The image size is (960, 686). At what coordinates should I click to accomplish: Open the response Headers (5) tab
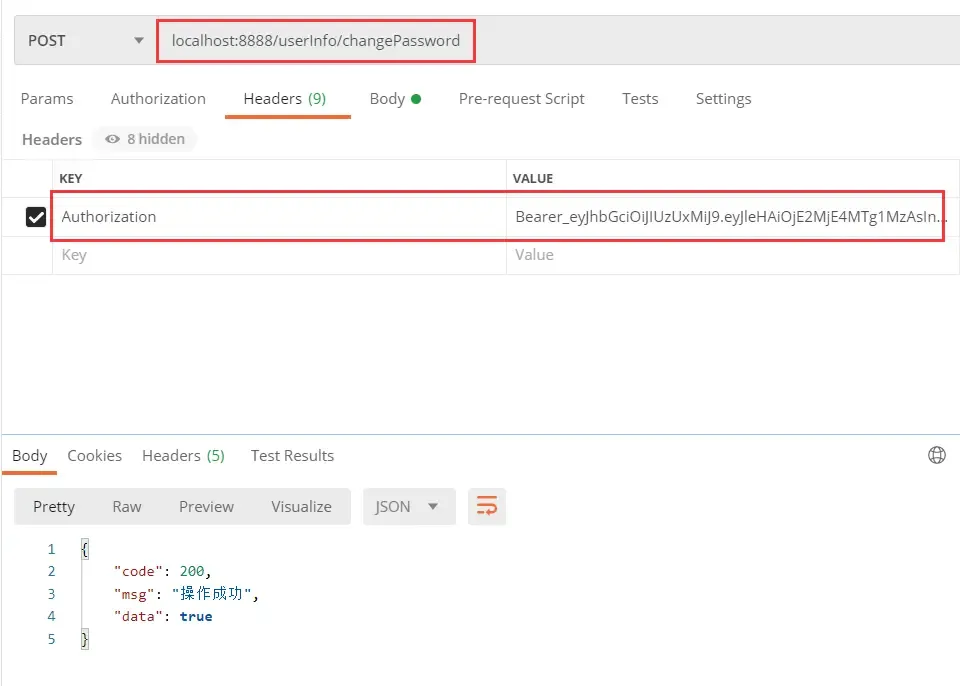click(183, 455)
